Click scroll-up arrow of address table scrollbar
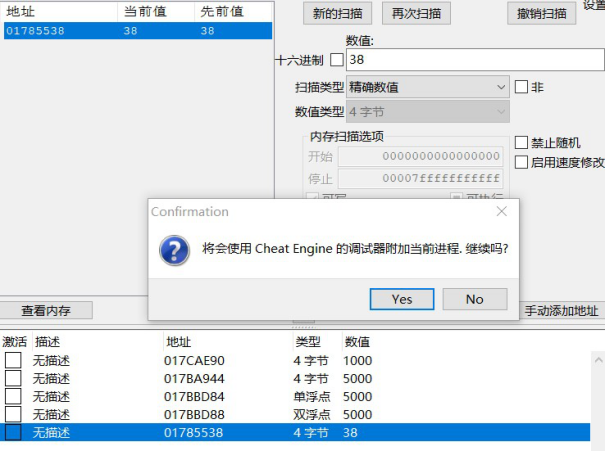This screenshot has height=452, width=605. [x=598, y=360]
